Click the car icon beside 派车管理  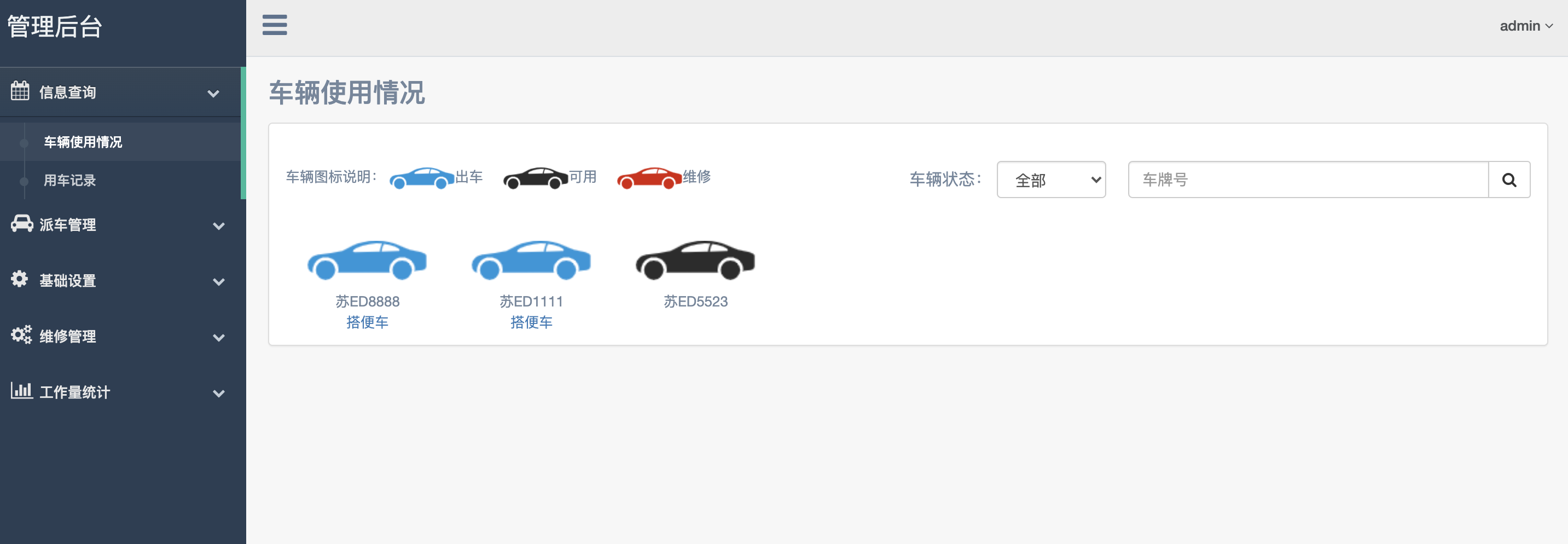22,224
